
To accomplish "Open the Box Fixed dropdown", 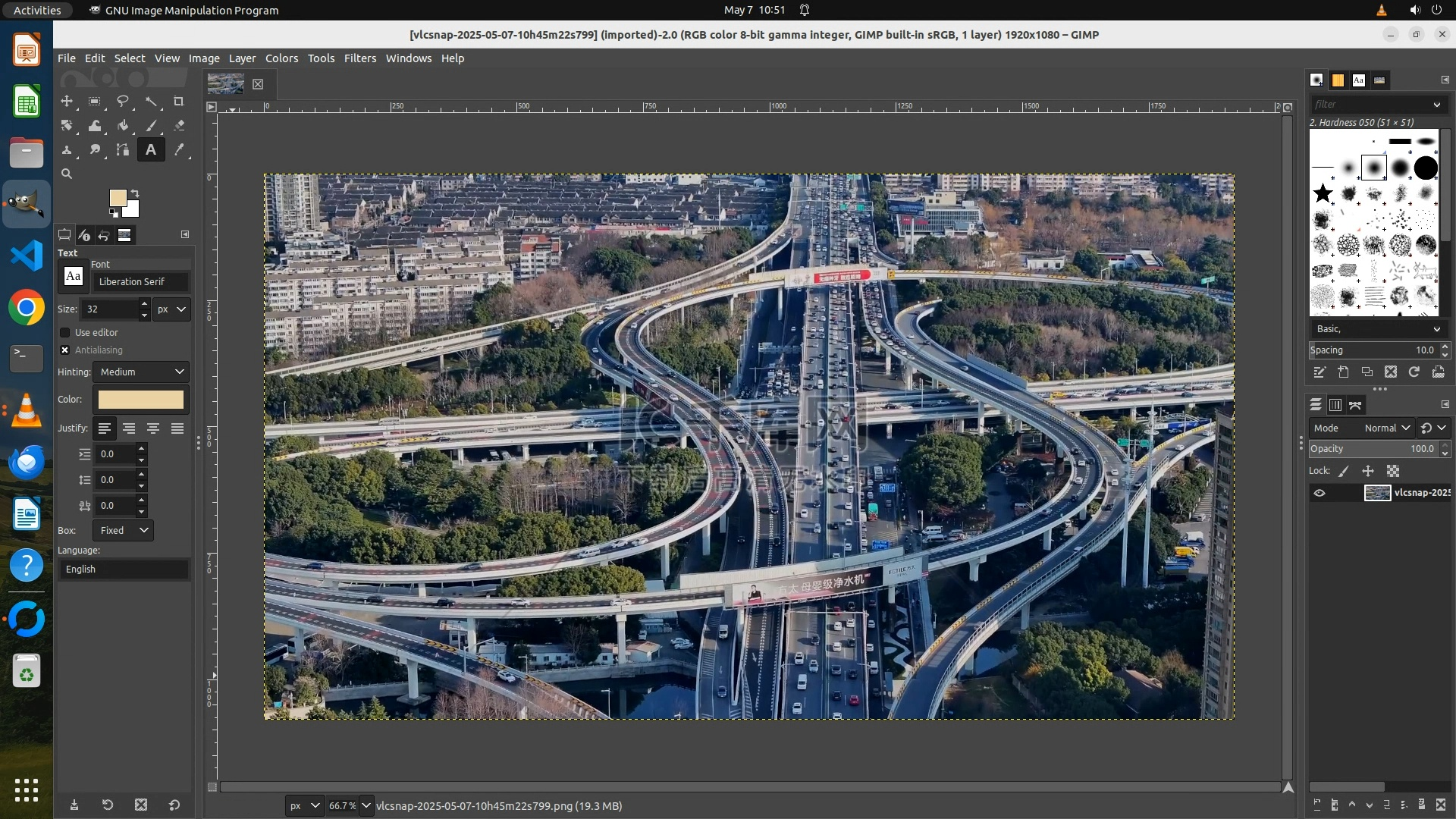I will click(124, 530).
